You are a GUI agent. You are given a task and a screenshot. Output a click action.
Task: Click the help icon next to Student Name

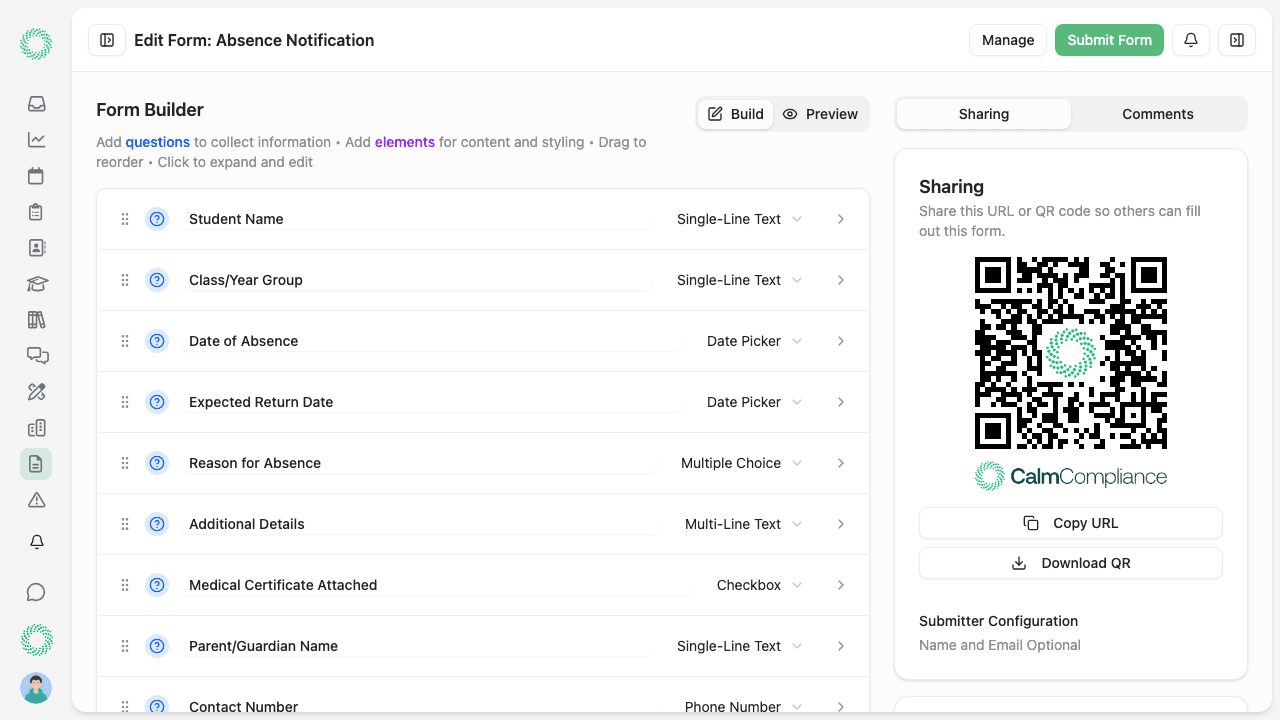157,219
